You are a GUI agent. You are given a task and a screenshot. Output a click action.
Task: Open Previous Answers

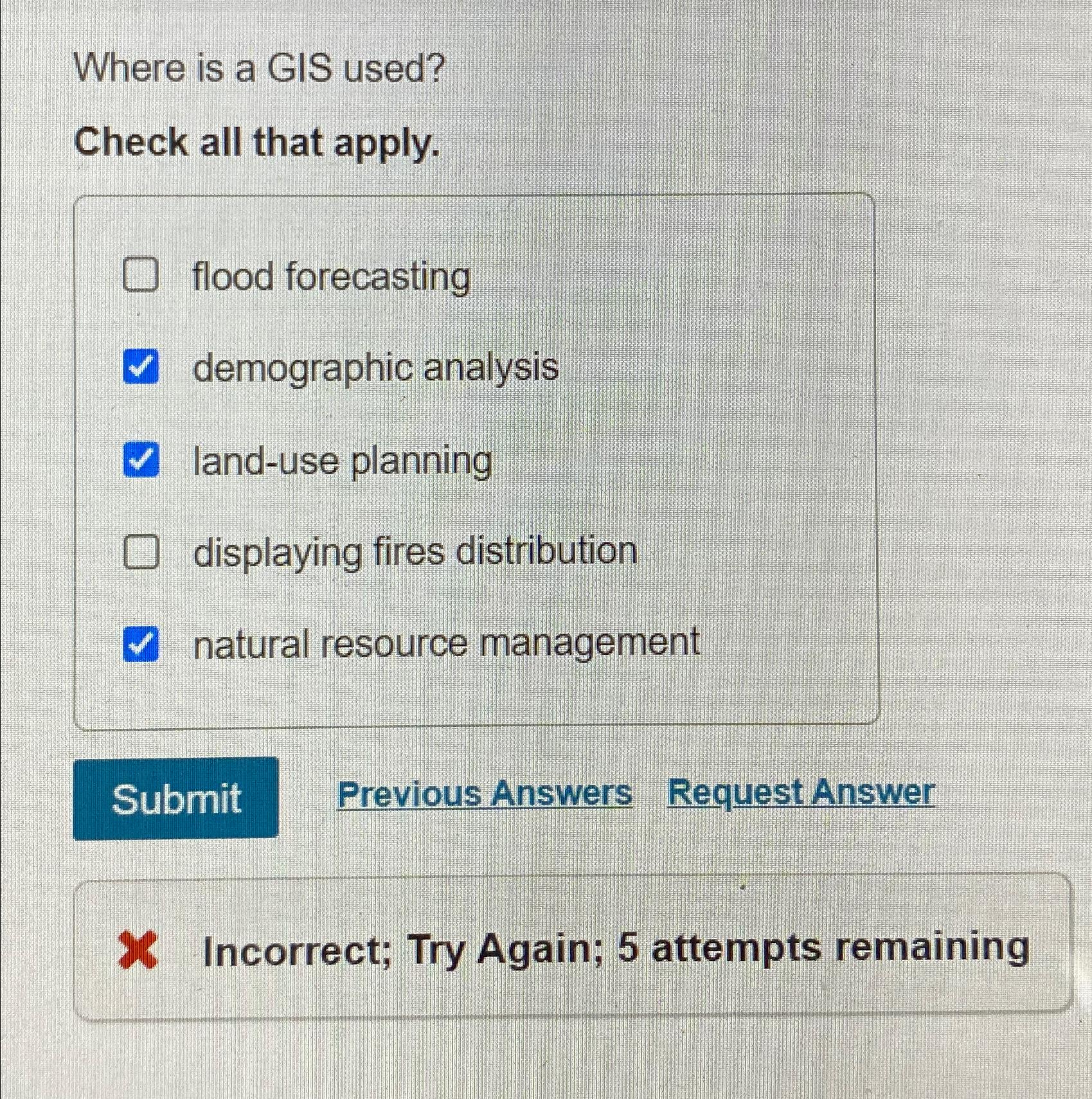(x=485, y=795)
